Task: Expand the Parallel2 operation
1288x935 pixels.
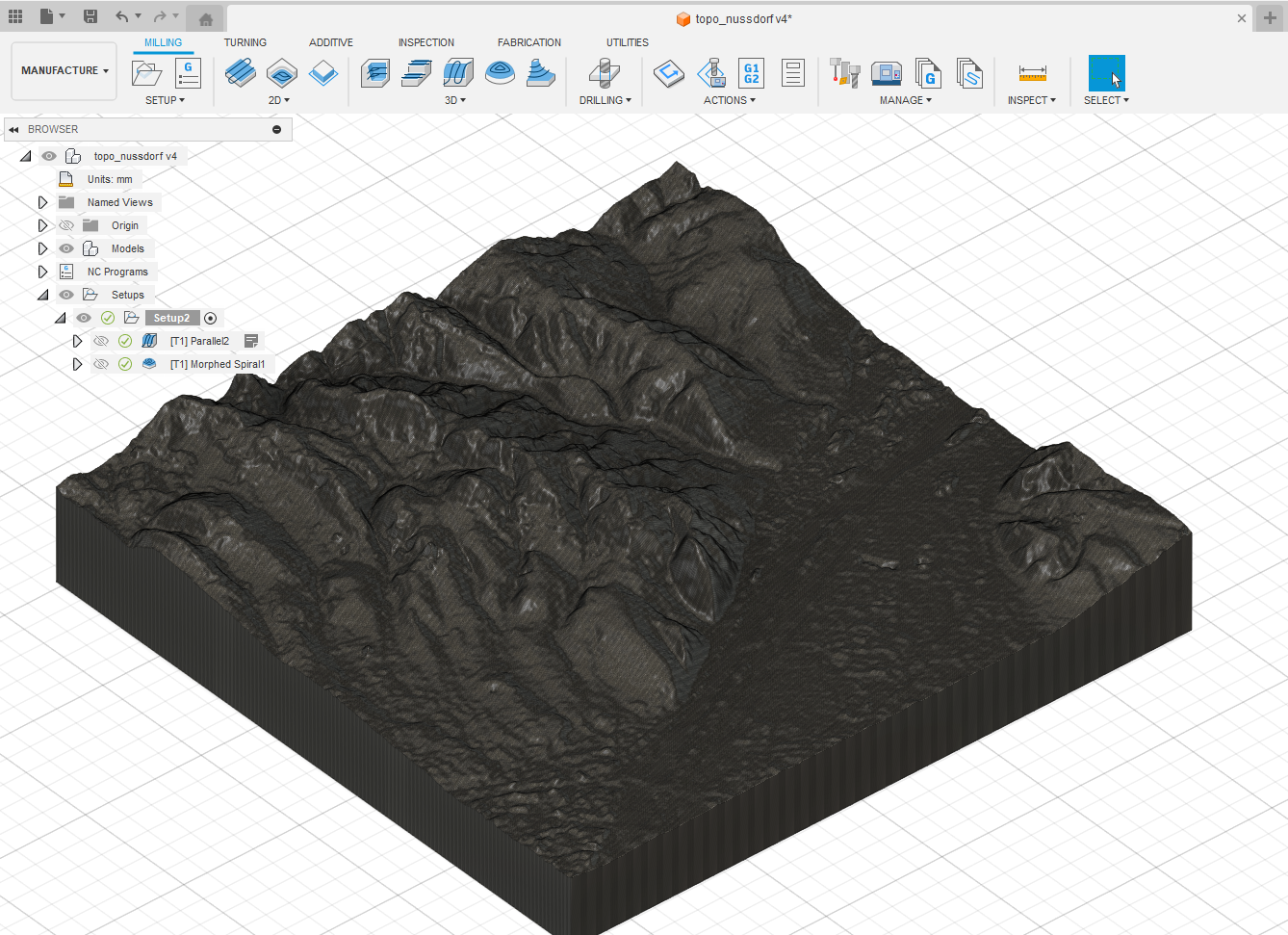Action: 77,341
